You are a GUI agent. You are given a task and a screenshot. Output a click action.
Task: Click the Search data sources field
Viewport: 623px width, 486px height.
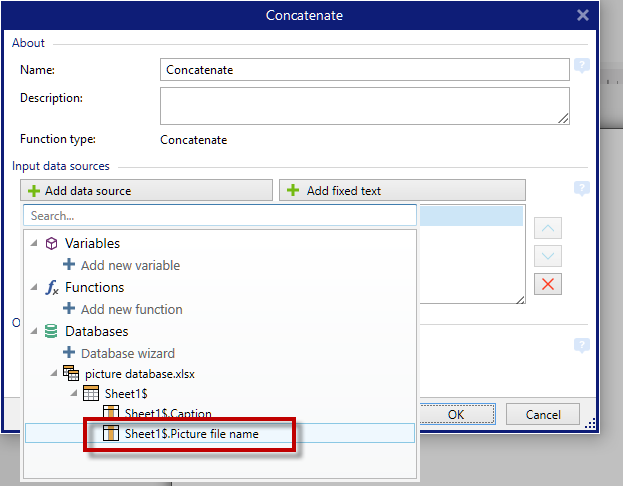pos(219,215)
